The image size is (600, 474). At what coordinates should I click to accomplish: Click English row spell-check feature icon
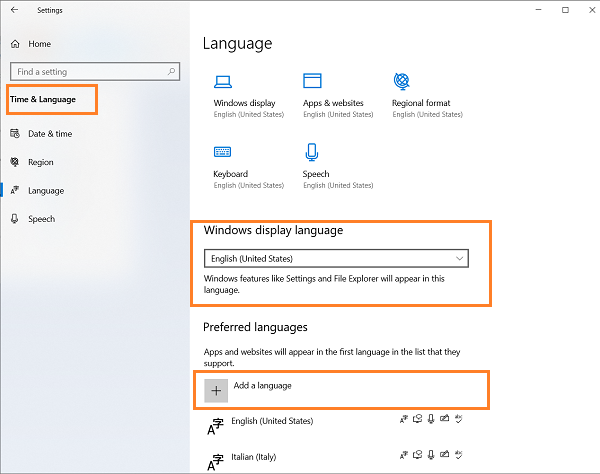click(x=458, y=419)
